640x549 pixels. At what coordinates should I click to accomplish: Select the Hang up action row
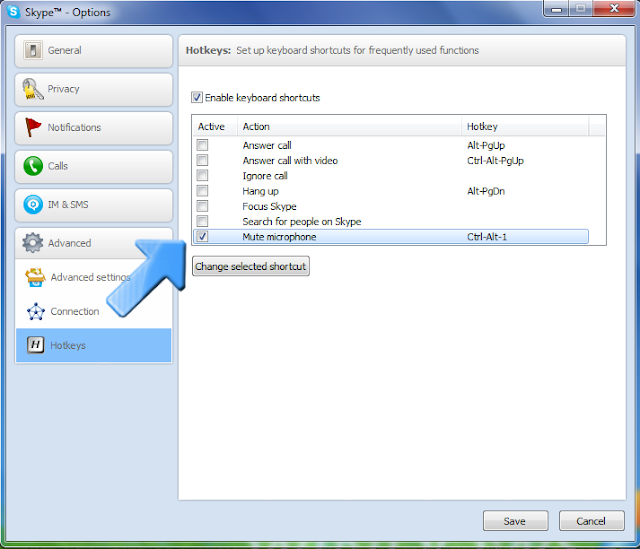pos(390,191)
